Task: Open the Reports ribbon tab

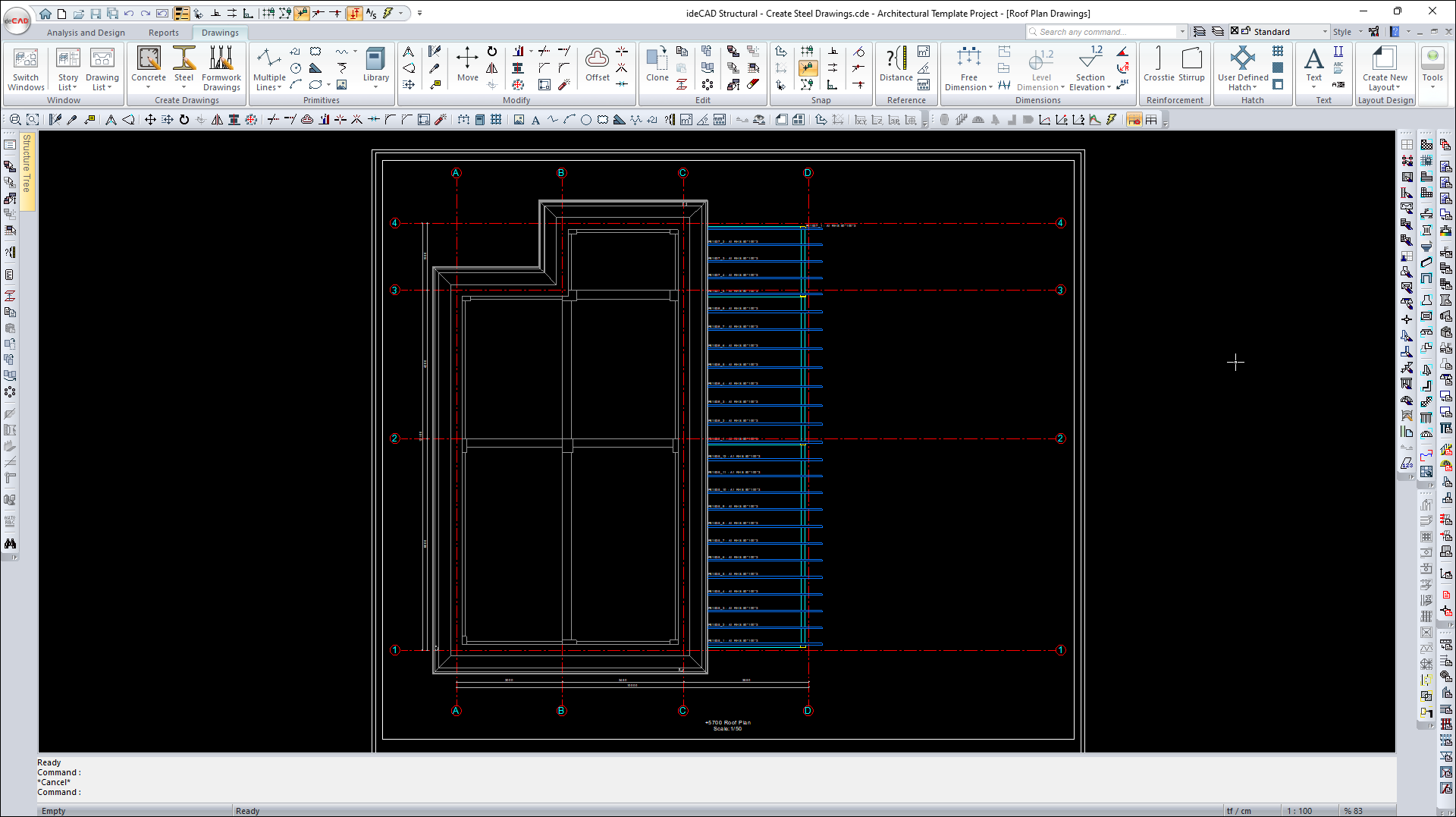Action: coord(163,33)
